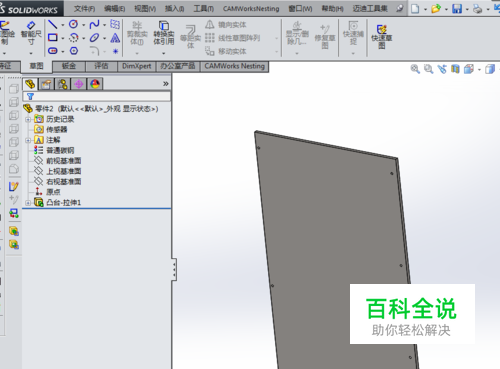Open the Smart Dimension dropdown arrow

tap(31, 53)
